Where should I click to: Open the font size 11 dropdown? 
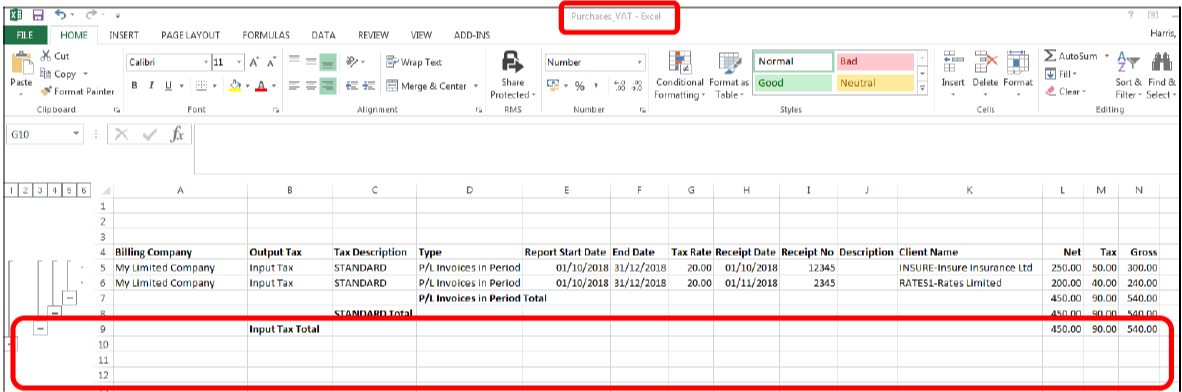click(x=240, y=63)
